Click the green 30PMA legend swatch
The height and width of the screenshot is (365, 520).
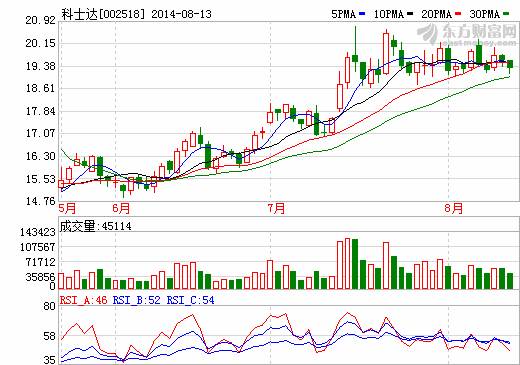506,14
